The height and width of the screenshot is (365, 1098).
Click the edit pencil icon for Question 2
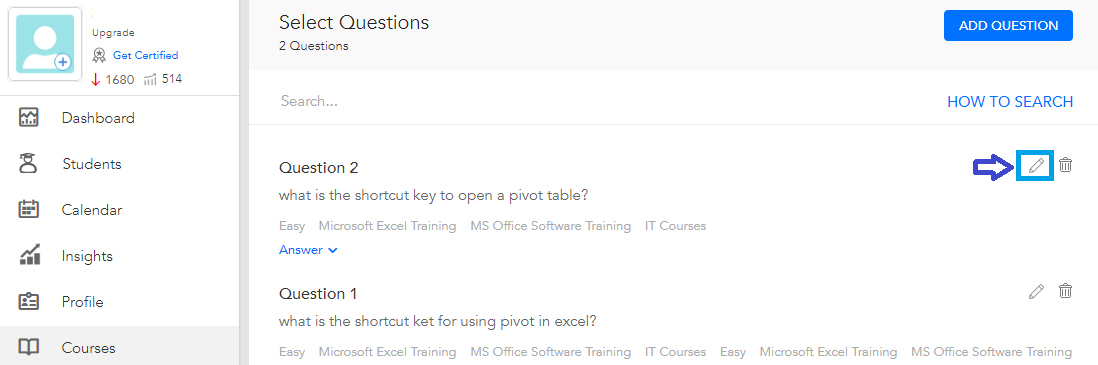[1036, 166]
